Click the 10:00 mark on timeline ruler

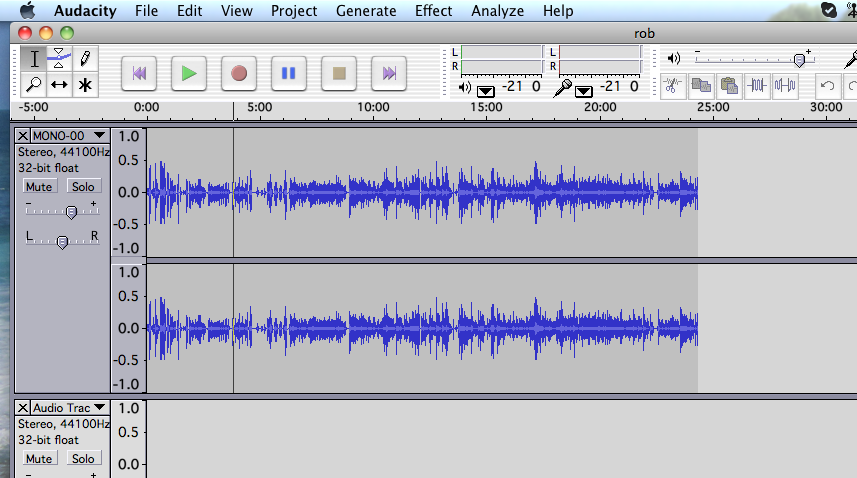(373, 107)
